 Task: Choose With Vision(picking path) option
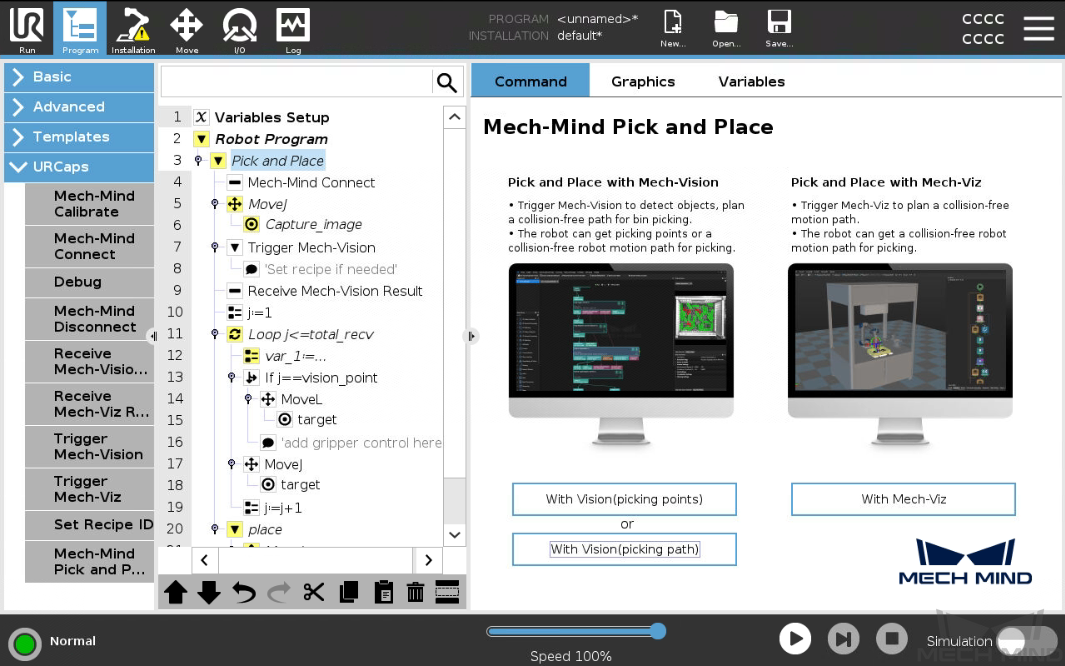coord(624,549)
